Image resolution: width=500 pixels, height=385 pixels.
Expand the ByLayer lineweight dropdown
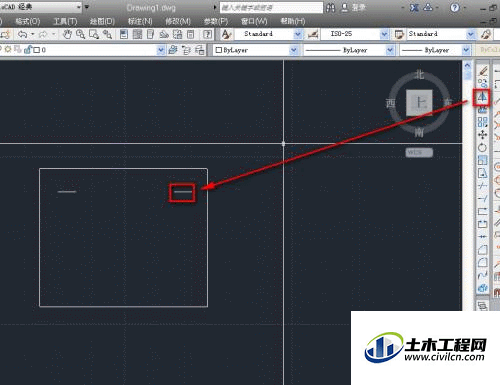click(x=466, y=50)
